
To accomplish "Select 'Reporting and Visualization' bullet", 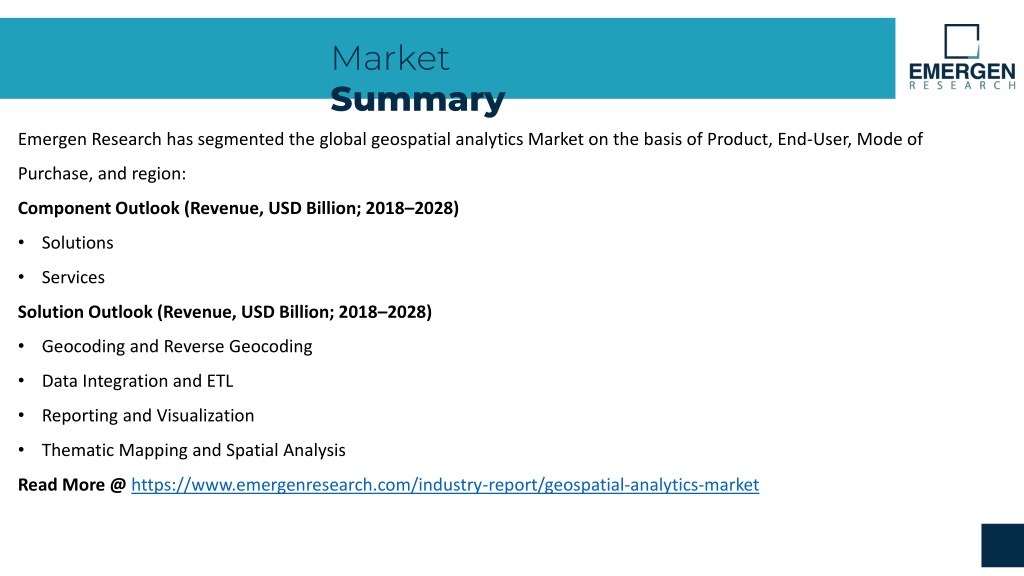I will (148, 415).
